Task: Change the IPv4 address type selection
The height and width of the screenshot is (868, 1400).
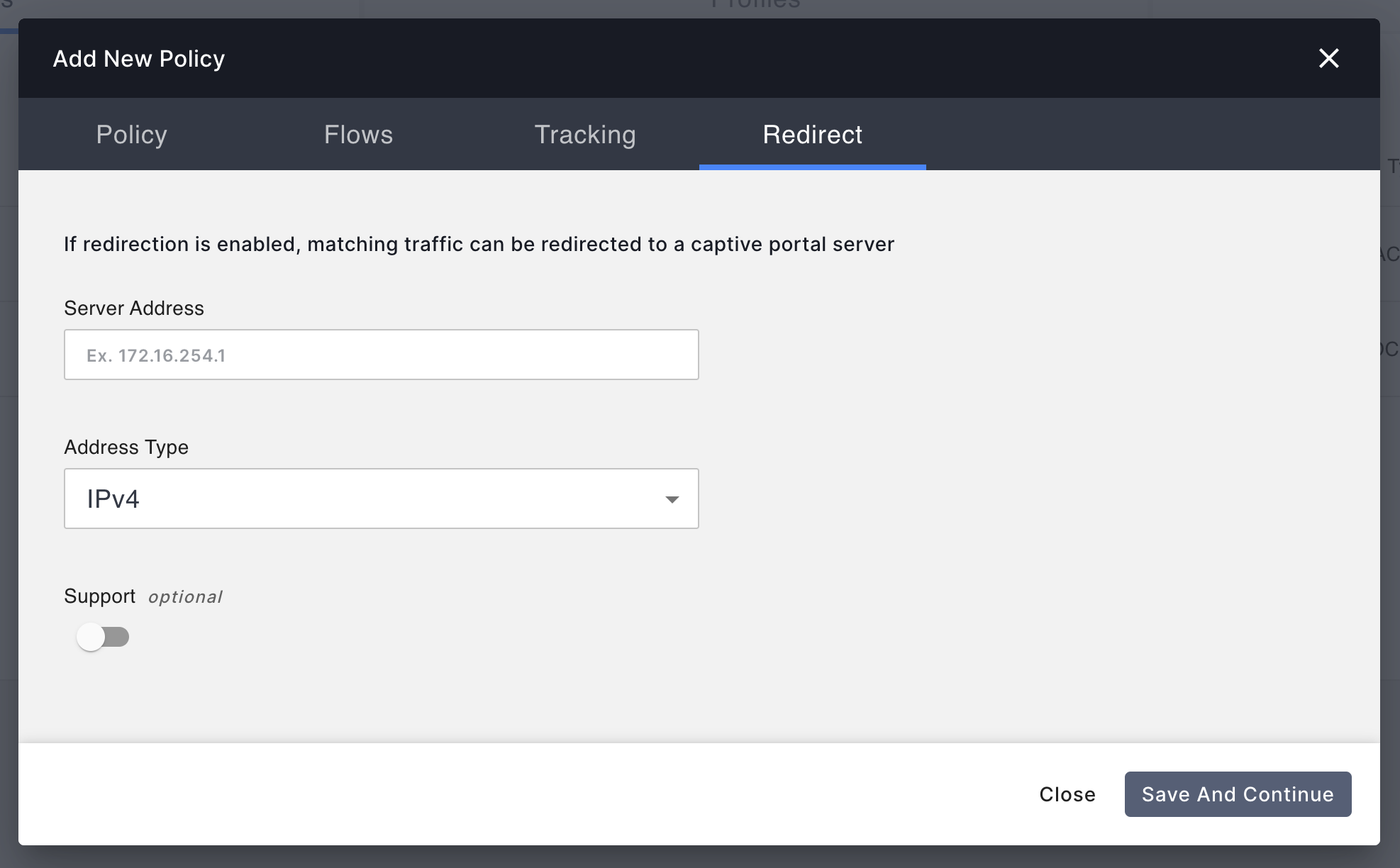Action: 382,499
